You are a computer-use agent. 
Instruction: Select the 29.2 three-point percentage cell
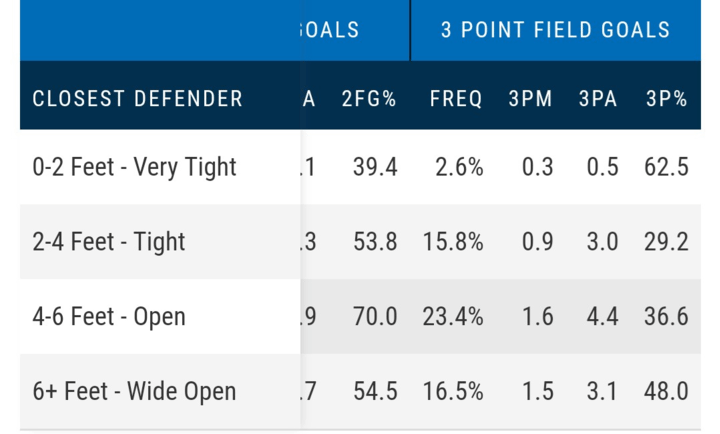point(666,241)
